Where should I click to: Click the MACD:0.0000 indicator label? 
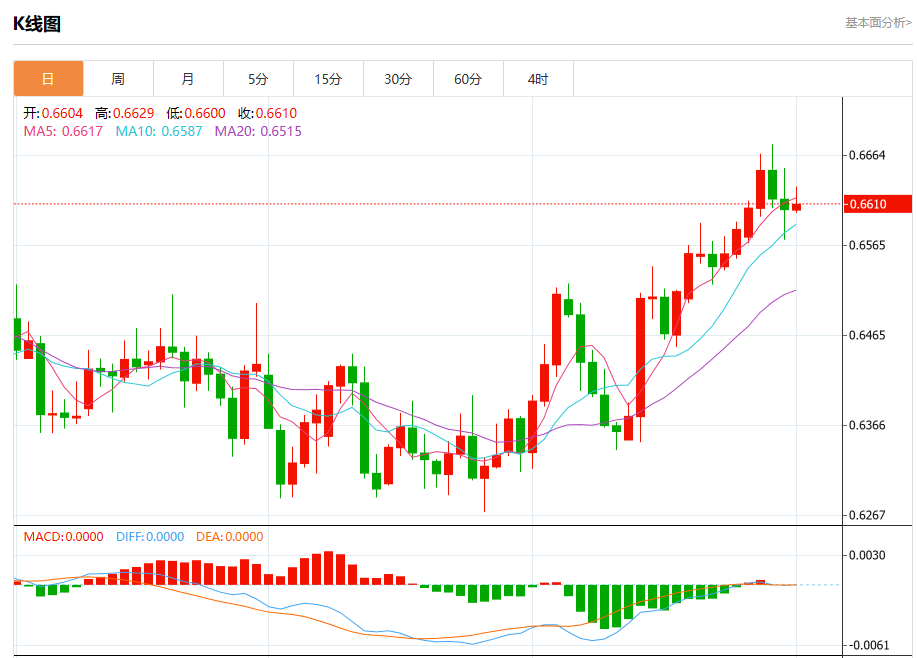[x=63, y=536]
